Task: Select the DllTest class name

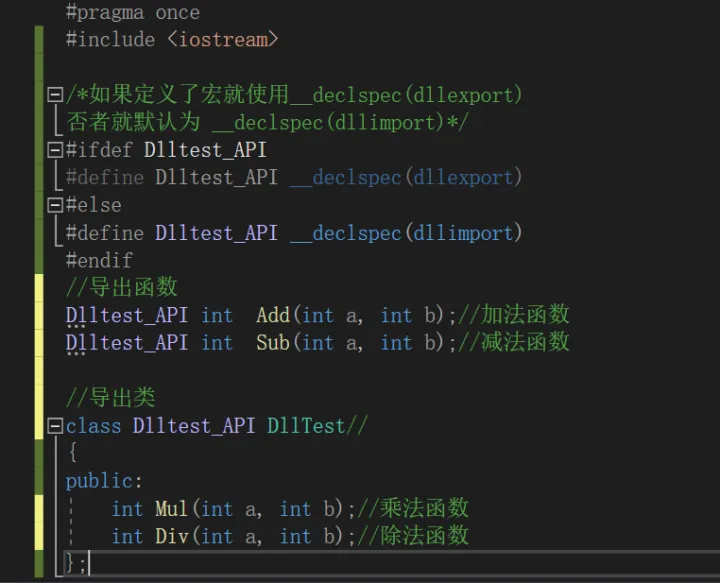Action: coord(306,426)
